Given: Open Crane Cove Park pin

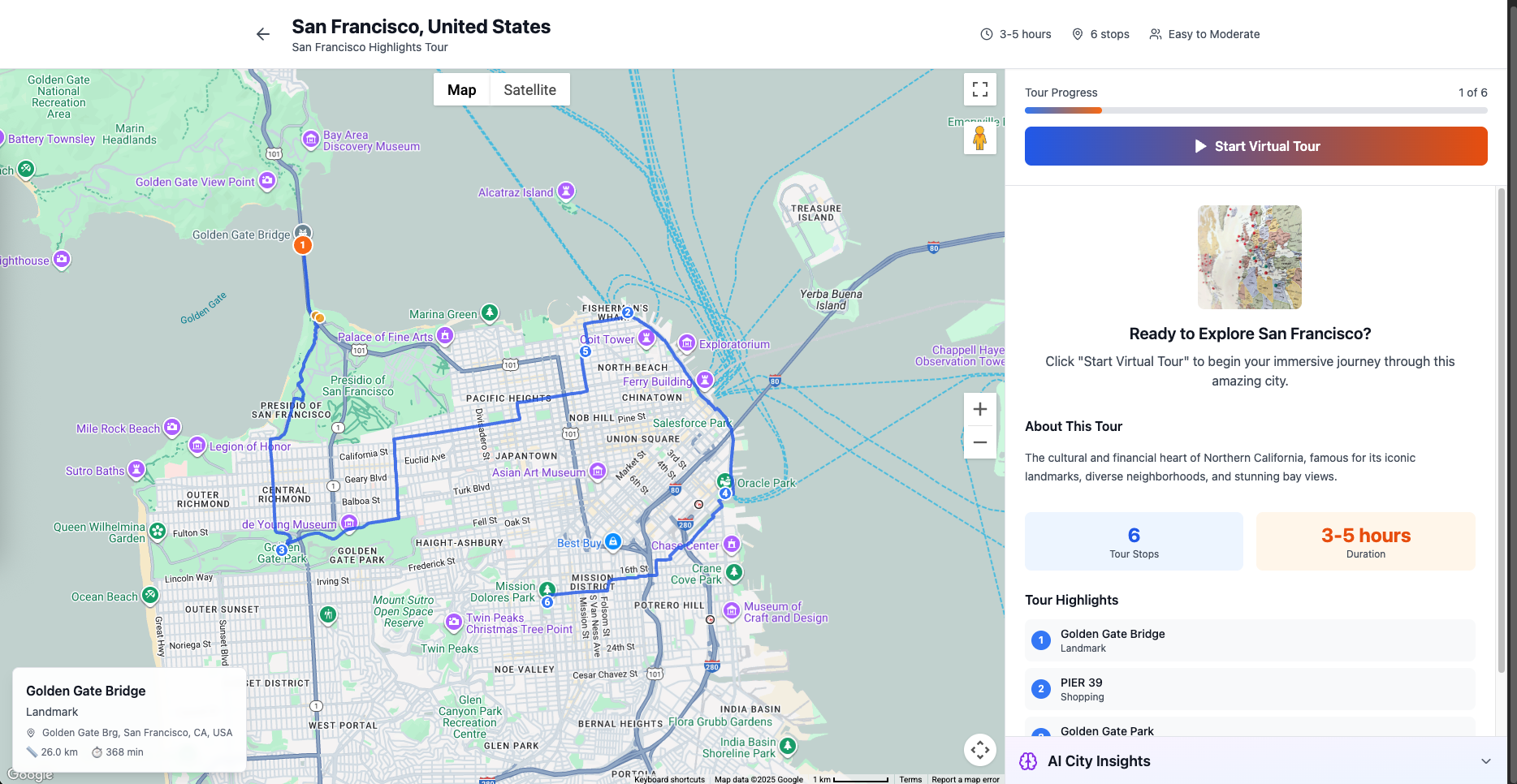Looking at the screenshot, I should click(734, 572).
